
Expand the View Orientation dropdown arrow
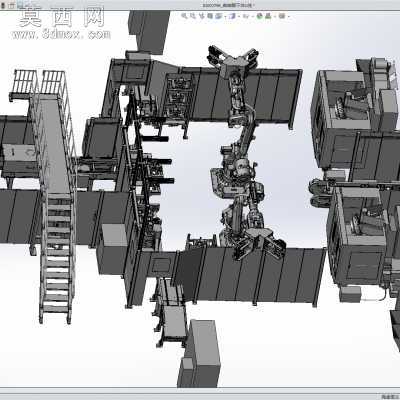click(226, 16)
